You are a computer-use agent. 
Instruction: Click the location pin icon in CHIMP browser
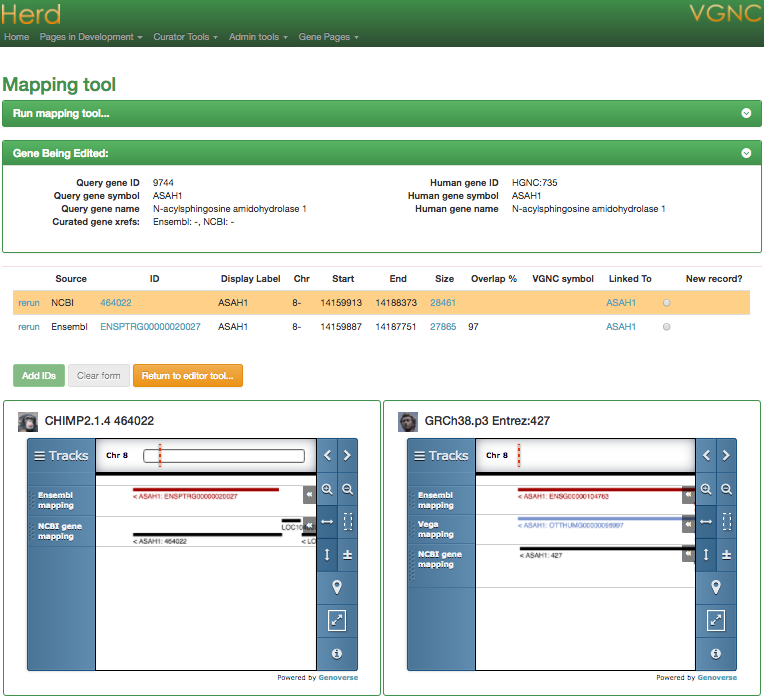337,587
